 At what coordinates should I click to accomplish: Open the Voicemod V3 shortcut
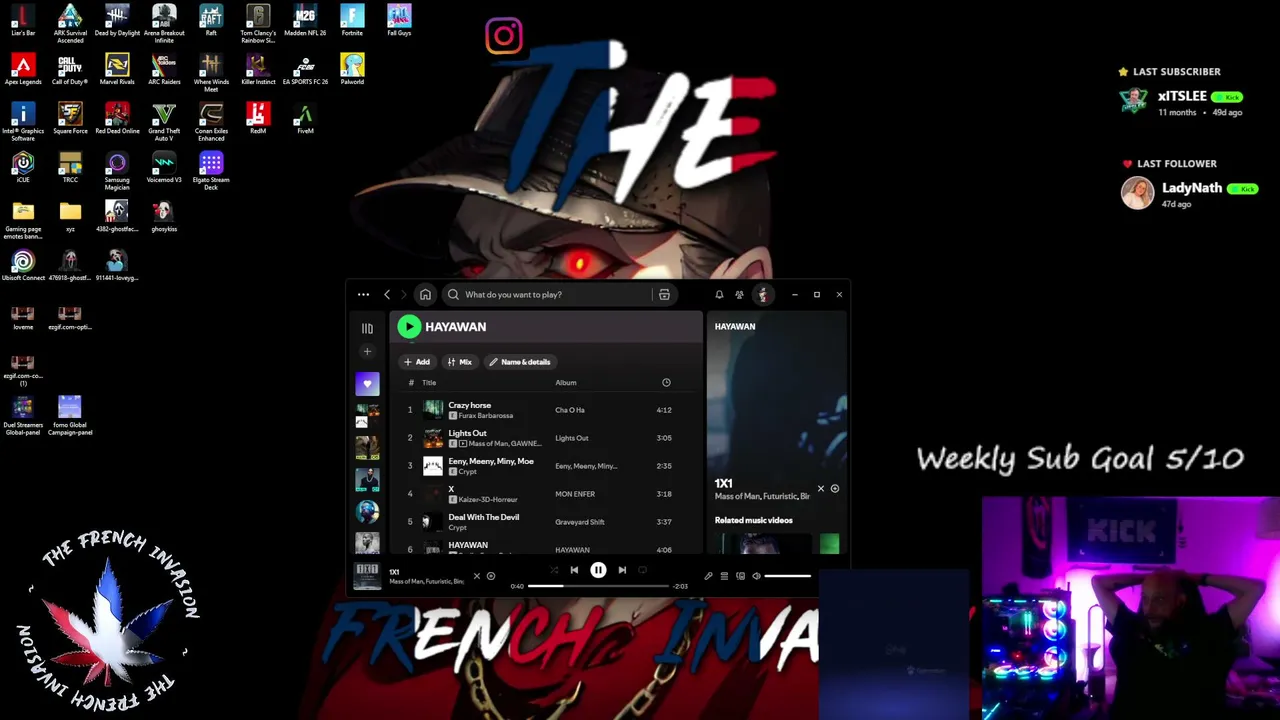pyautogui.click(x=164, y=167)
